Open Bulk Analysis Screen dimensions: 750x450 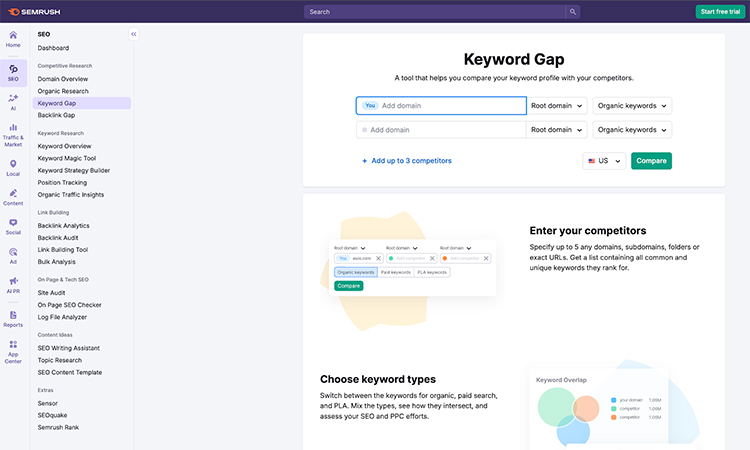click(x=56, y=262)
